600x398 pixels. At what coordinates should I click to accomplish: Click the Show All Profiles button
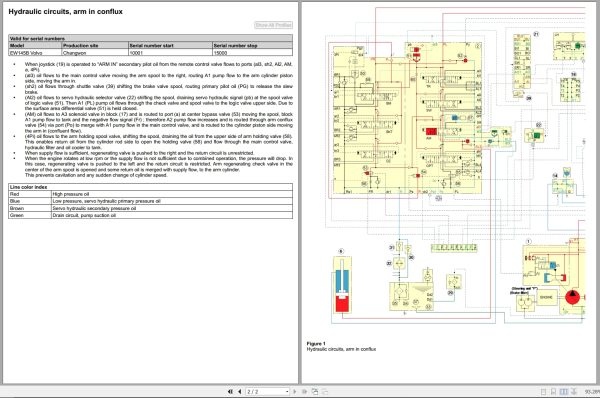274,25
